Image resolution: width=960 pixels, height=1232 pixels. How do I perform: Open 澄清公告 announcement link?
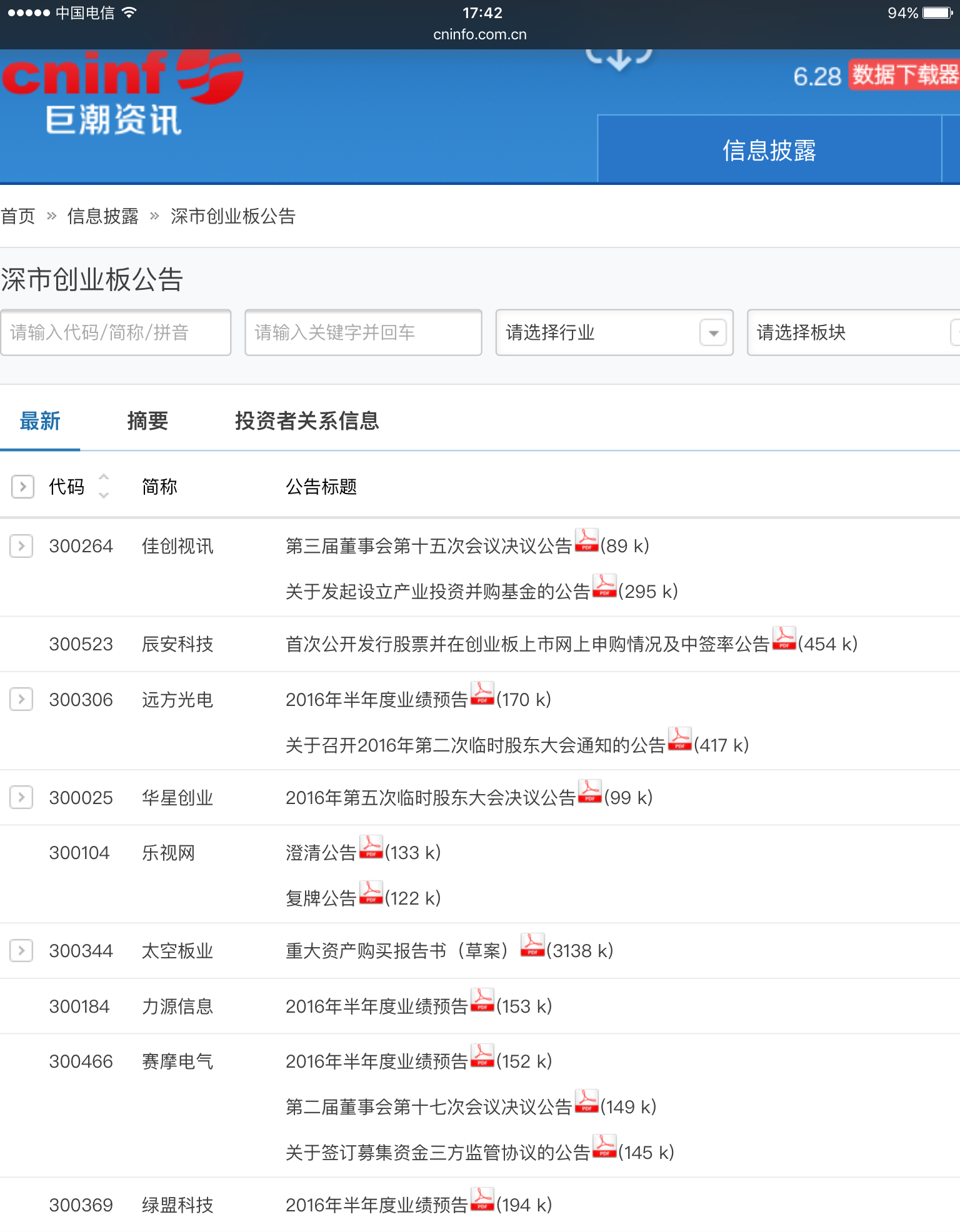point(321,853)
